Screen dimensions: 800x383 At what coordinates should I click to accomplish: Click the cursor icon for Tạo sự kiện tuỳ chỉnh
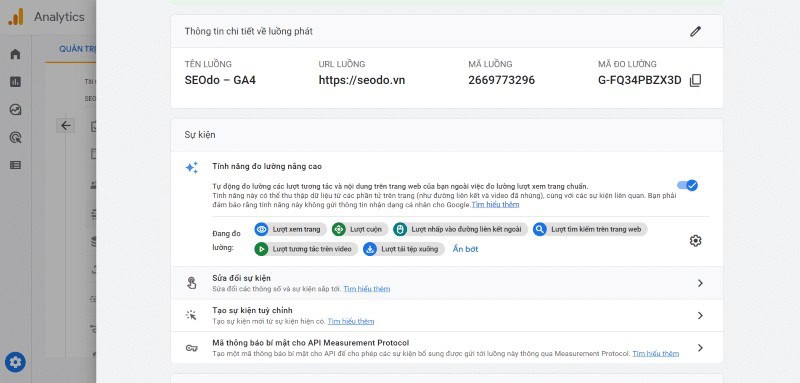click(x=191, y=315)
